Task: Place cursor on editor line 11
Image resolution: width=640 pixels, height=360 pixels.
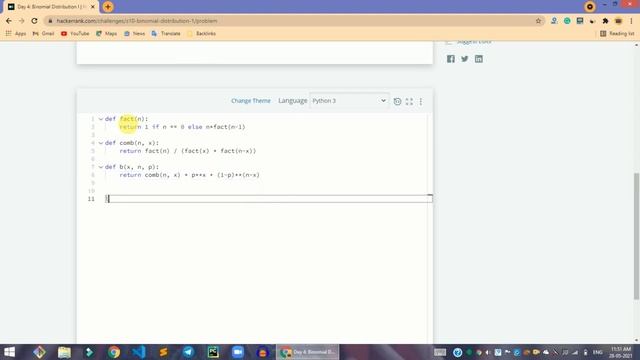Action: tap(269, 199)
